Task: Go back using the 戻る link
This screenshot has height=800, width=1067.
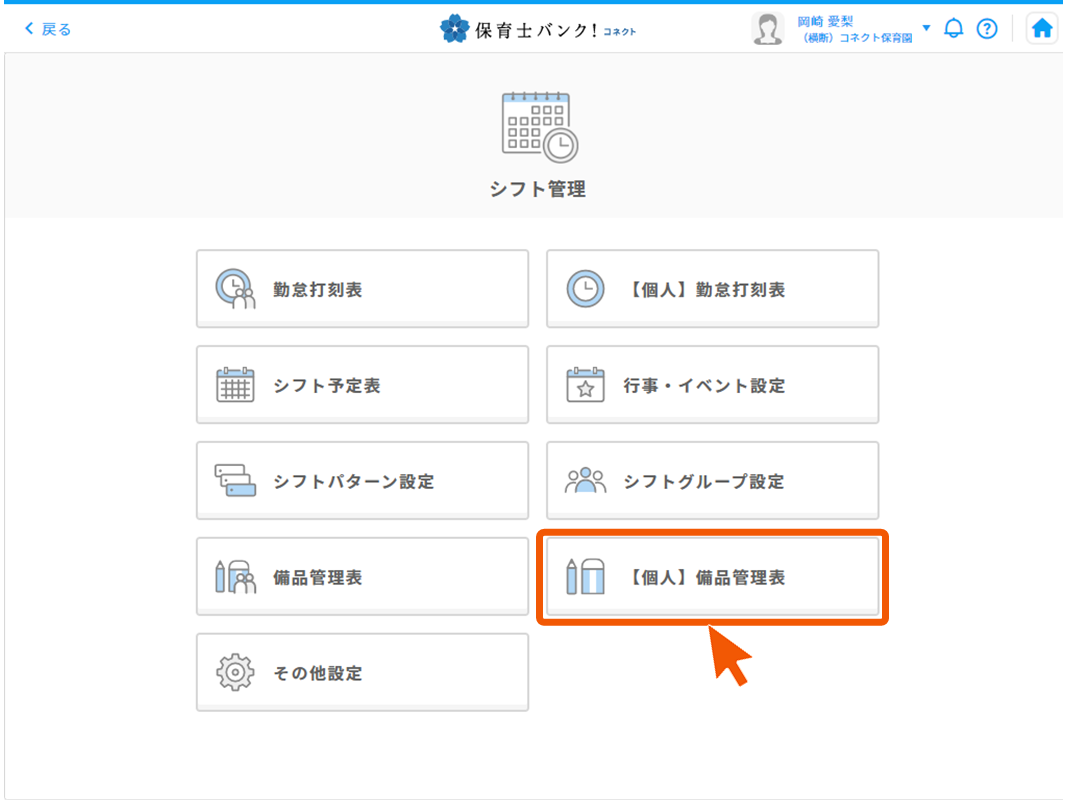Action: tap(48, 29)
